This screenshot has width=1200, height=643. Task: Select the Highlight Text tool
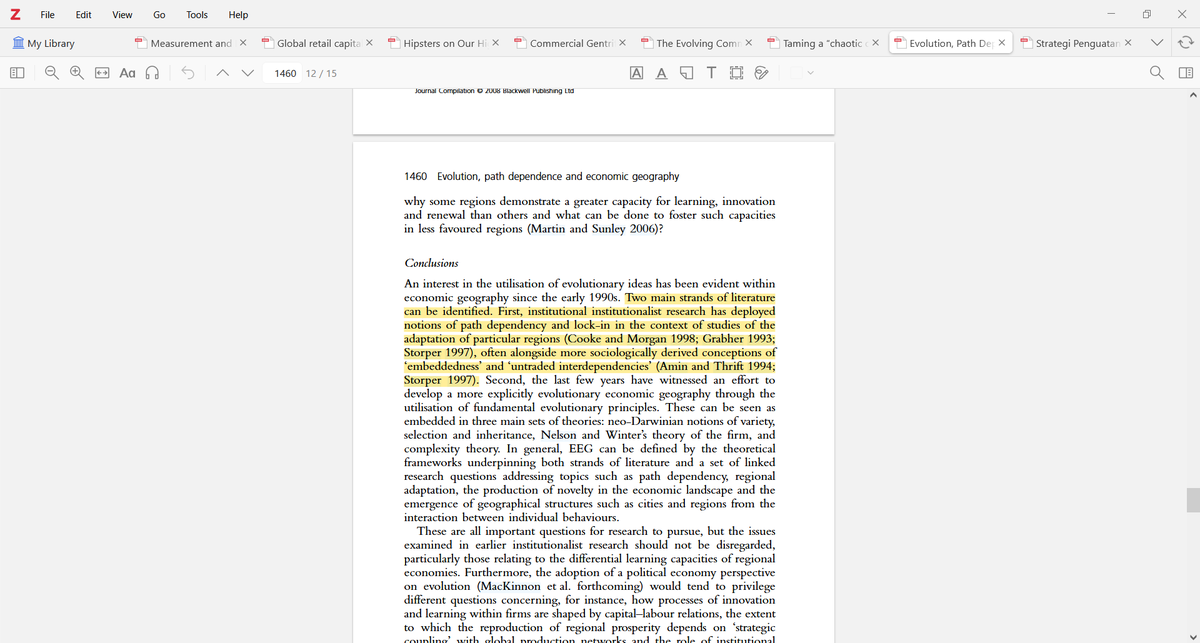coord(637,73)
